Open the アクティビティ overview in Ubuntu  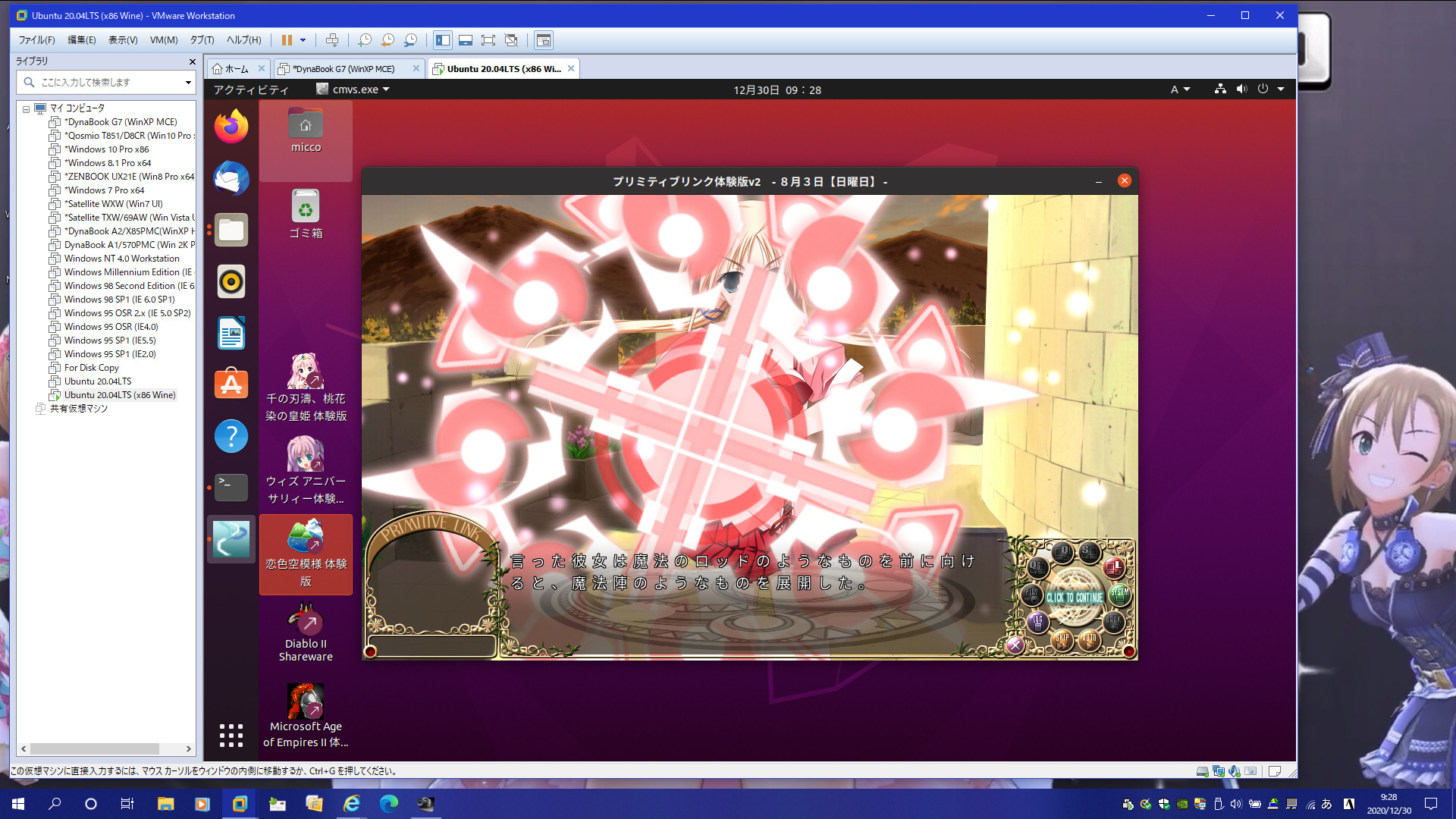tap(251, 89)
